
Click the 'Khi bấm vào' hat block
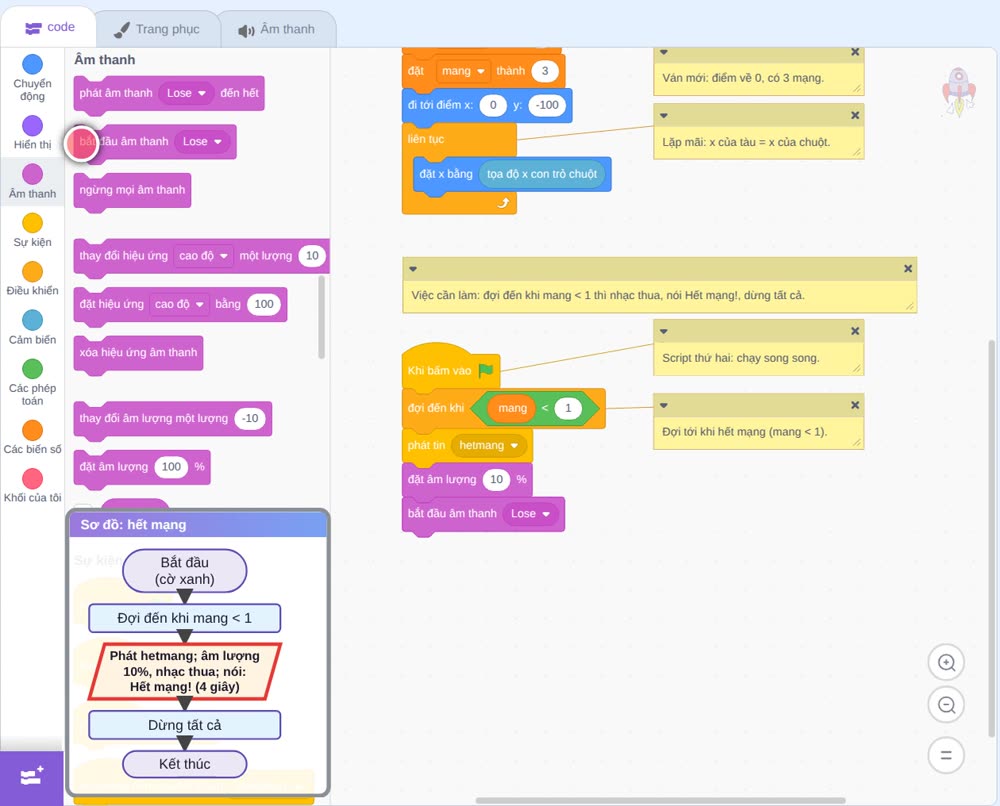(439, 370)
